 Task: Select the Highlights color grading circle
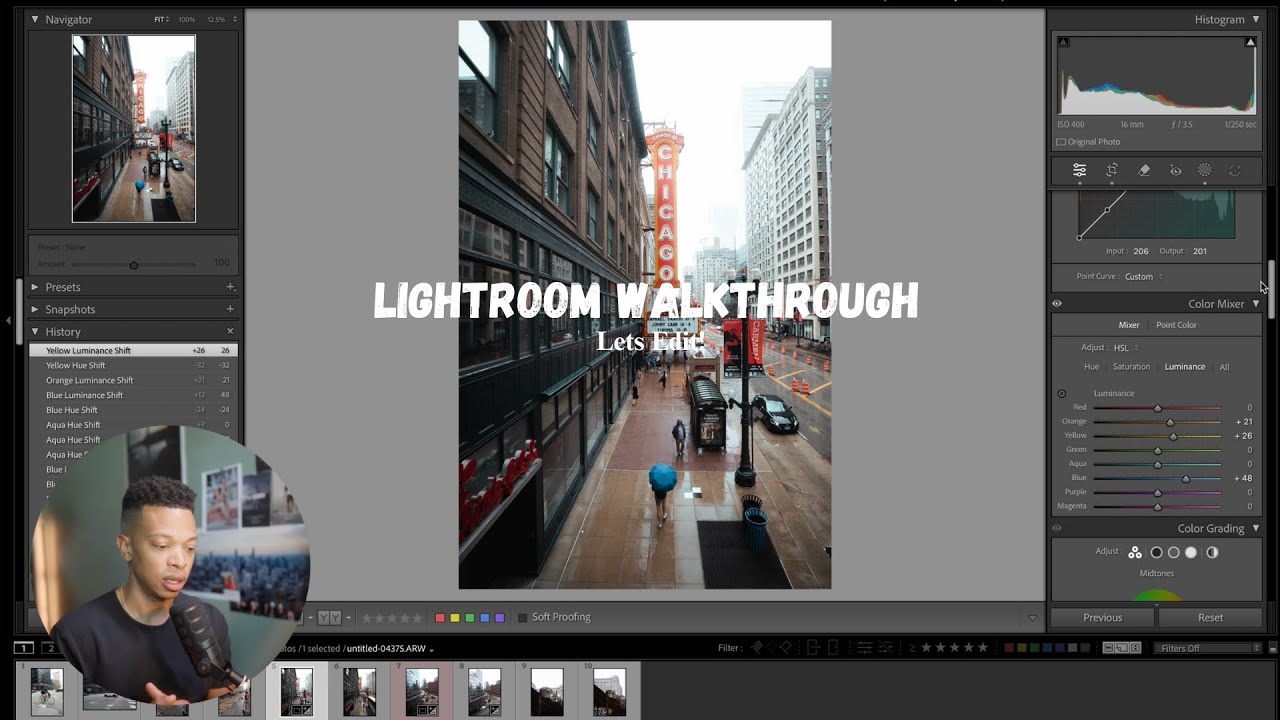1191,552
